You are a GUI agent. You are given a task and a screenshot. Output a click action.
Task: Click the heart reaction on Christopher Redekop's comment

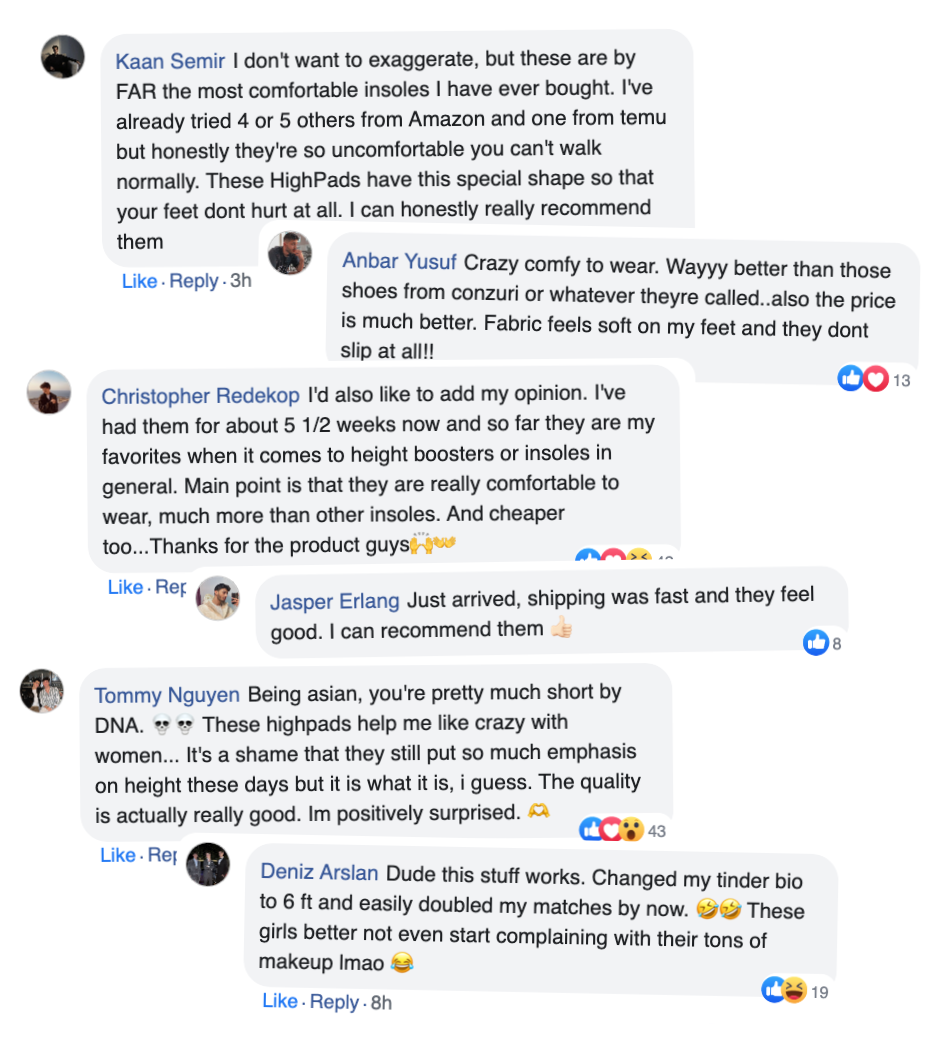(x=613, y=558)
